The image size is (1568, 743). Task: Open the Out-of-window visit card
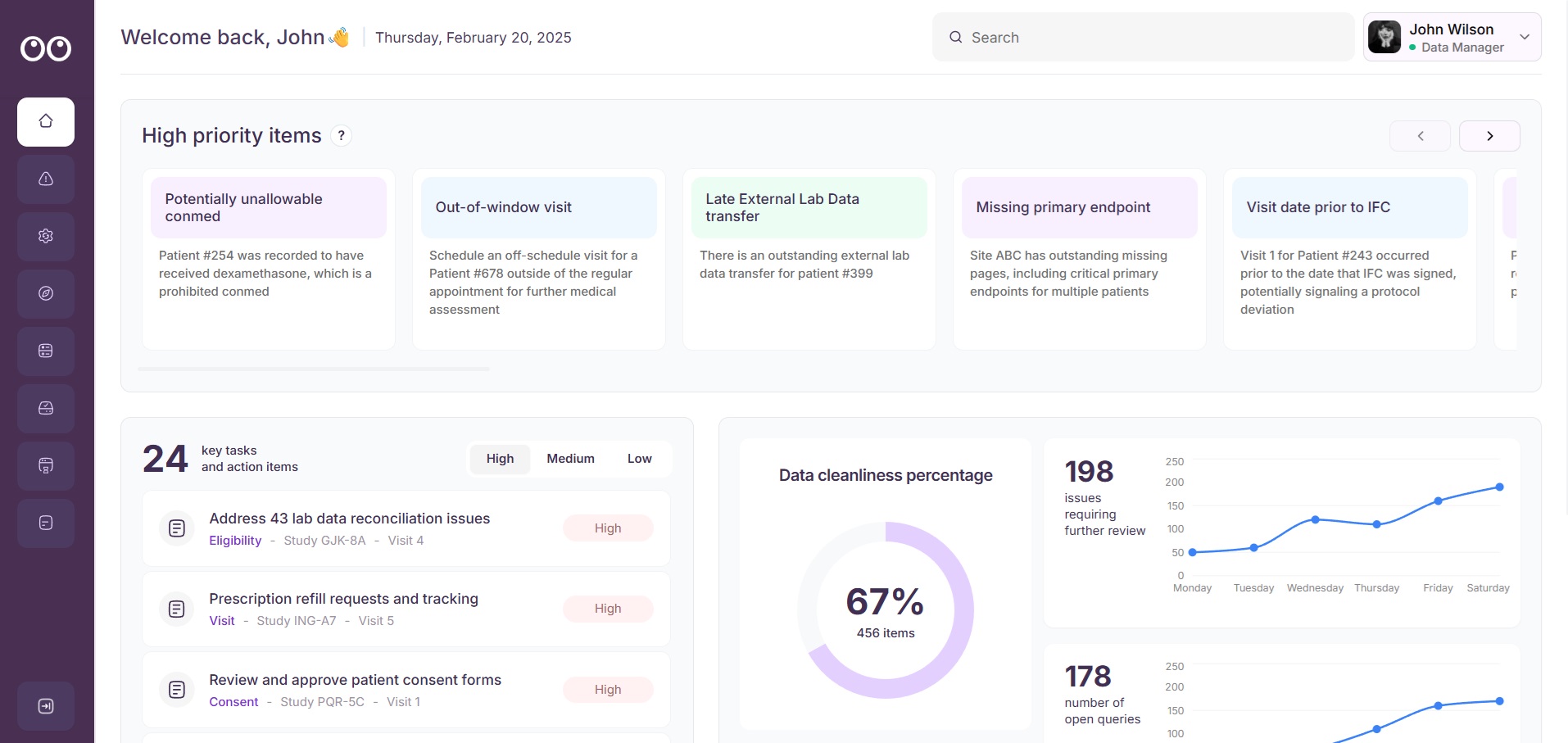point(538,260)
